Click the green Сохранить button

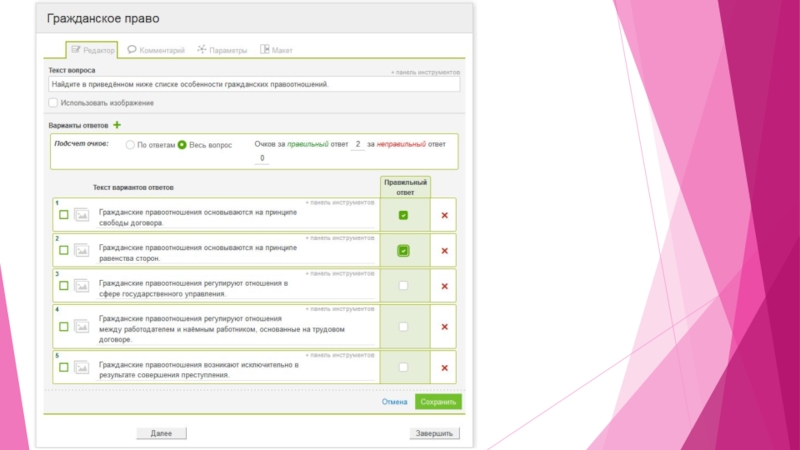pyautogui.click(x=438, y=402)
